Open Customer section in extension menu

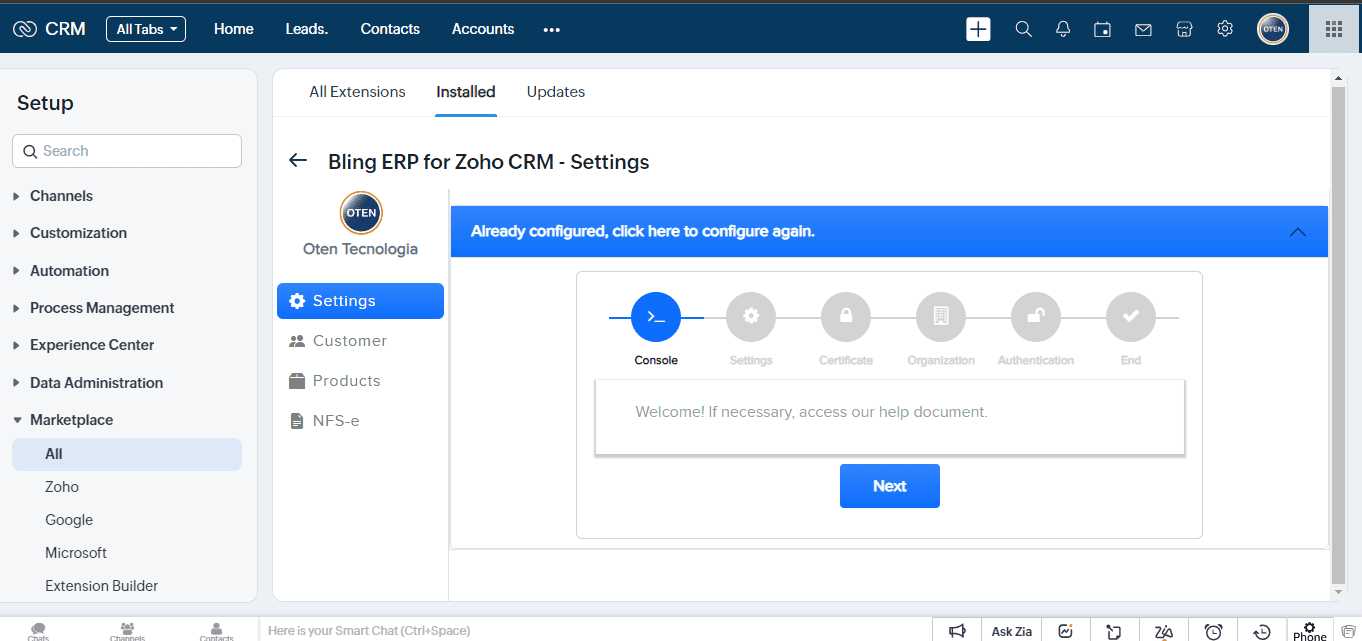pyautogui.click(x=349, y=341)
